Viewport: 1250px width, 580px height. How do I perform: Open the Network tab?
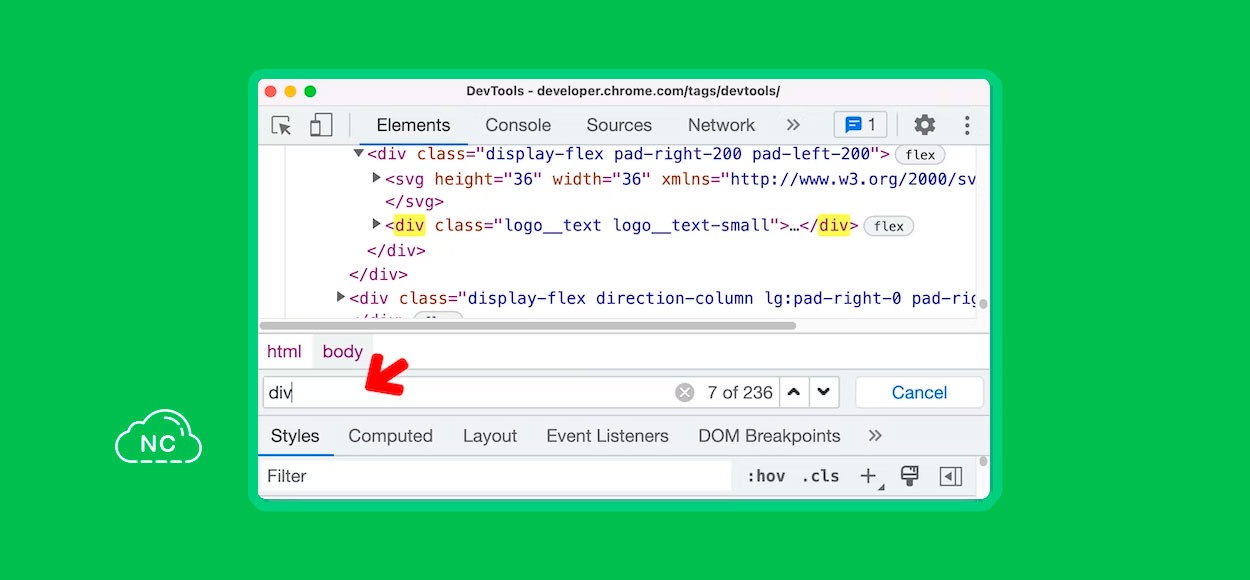click(721, 125)
